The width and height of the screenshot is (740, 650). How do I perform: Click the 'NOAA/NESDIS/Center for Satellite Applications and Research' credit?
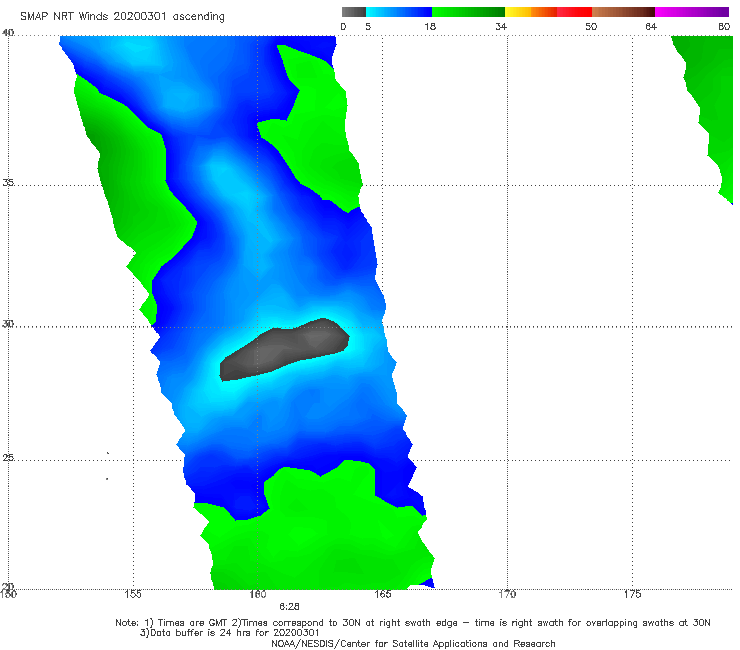tap(413, 644)
